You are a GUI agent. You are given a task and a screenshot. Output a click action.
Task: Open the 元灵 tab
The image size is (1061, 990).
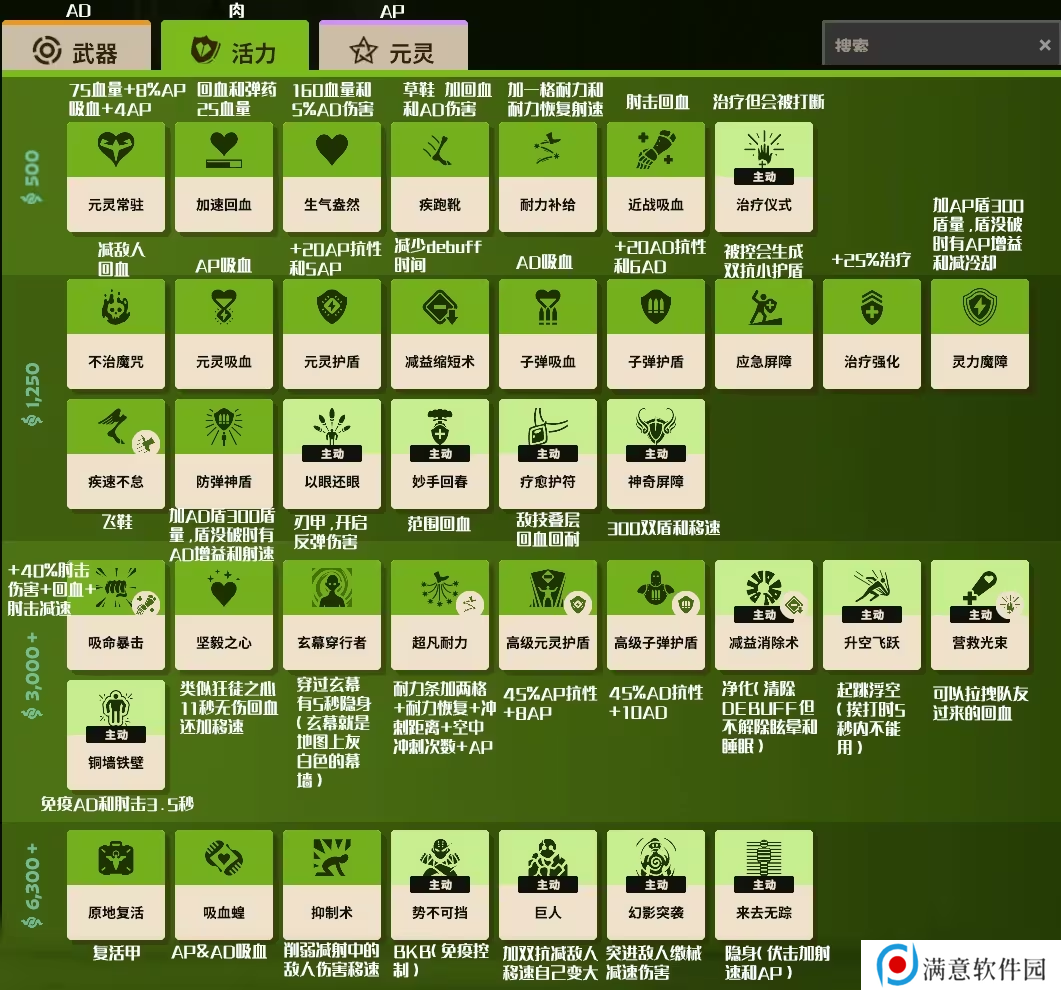coord(393,46)
